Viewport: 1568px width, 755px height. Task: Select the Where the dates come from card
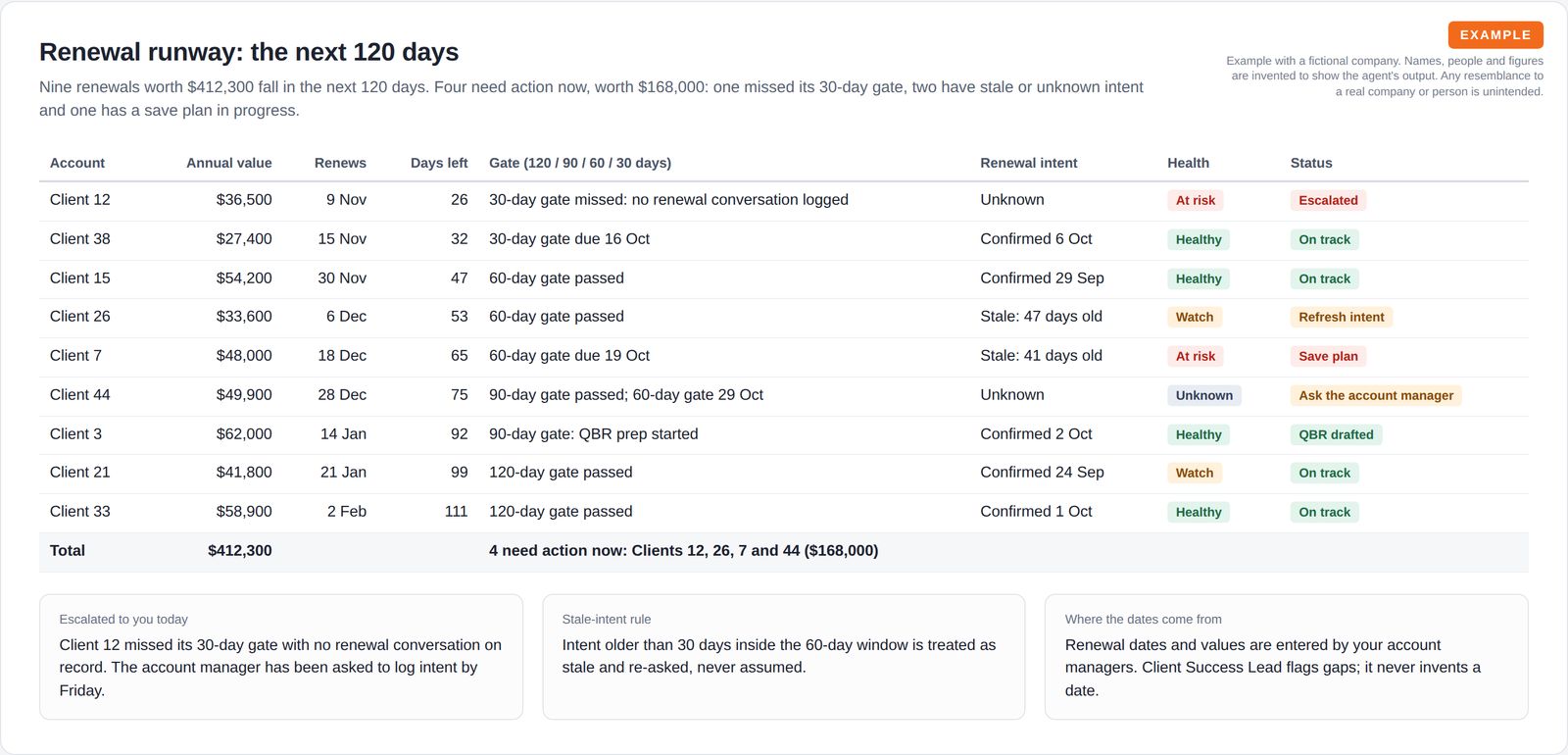click(1287, 657)
